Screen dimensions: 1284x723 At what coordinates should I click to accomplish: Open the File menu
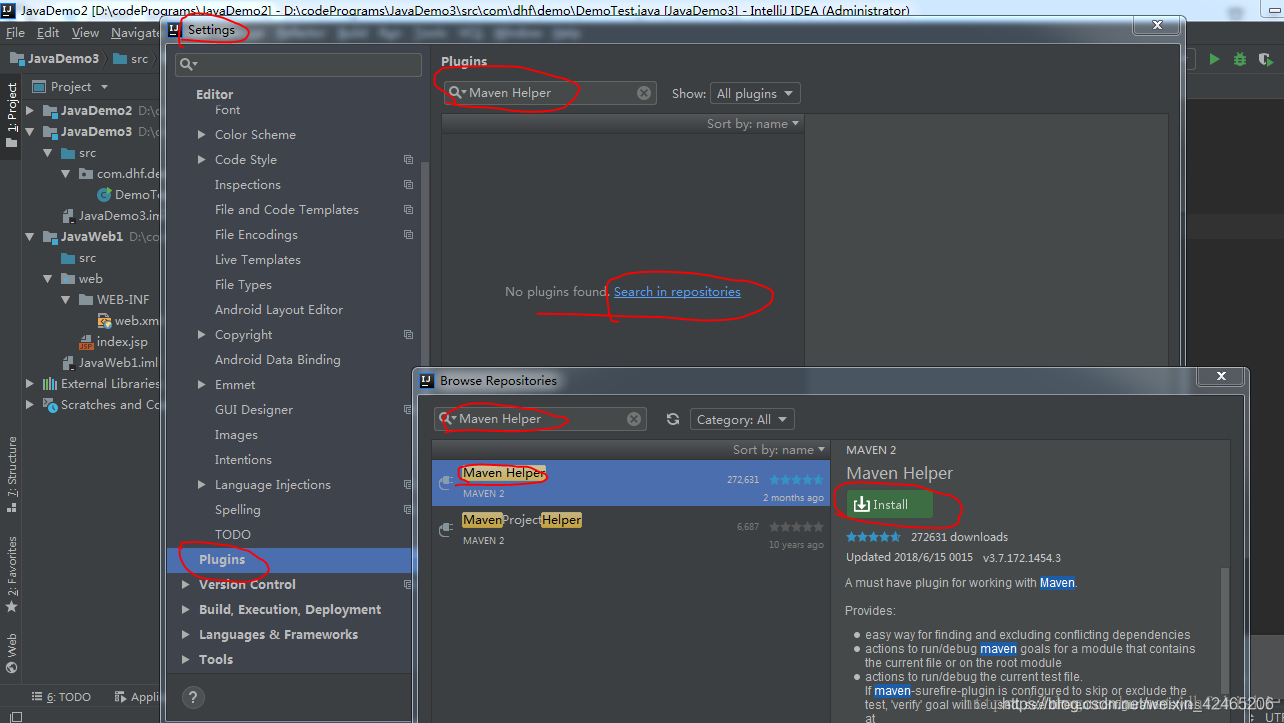point(15,33)
